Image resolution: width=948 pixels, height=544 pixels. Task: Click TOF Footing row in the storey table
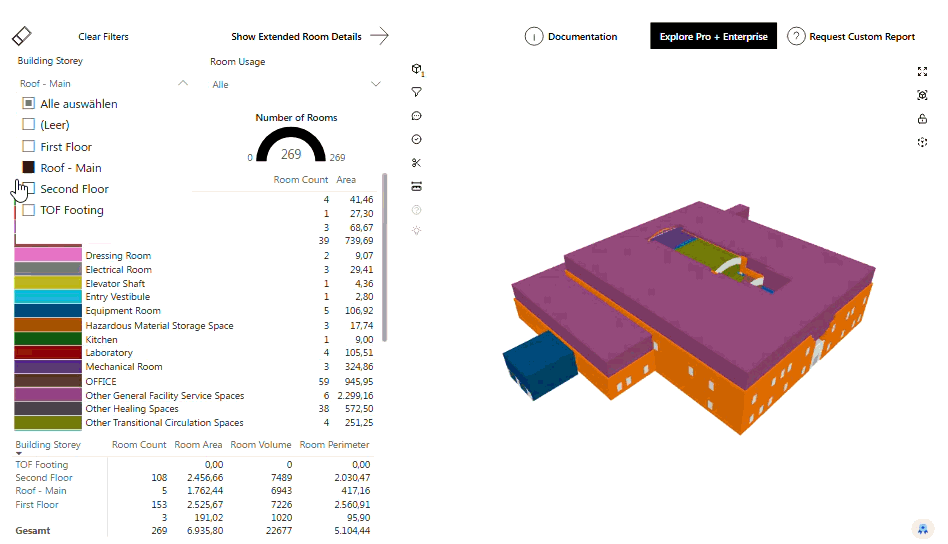tap(193, 464)
